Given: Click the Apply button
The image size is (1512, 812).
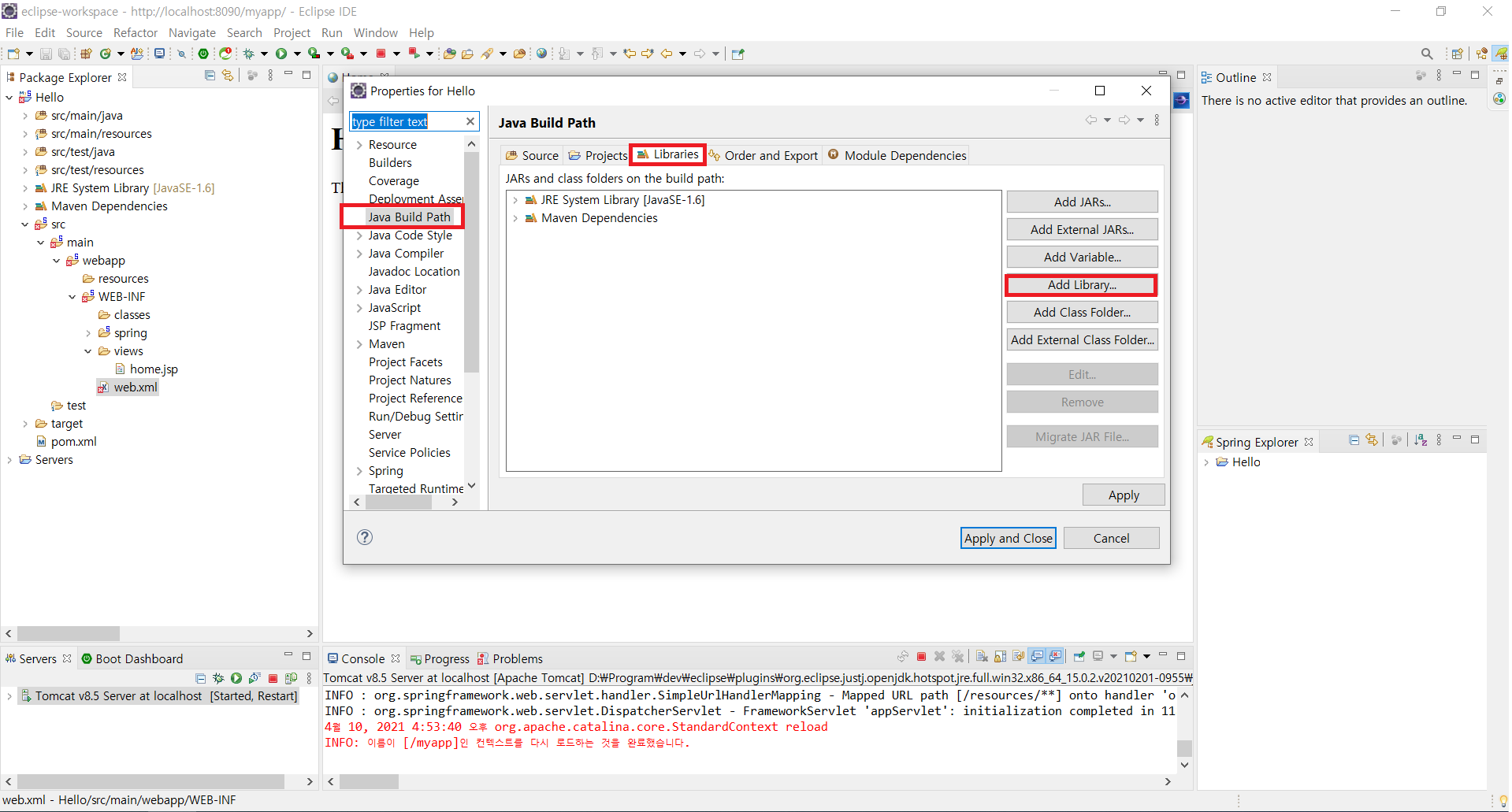Looking at the screenshot, I should pos(1124,495).
